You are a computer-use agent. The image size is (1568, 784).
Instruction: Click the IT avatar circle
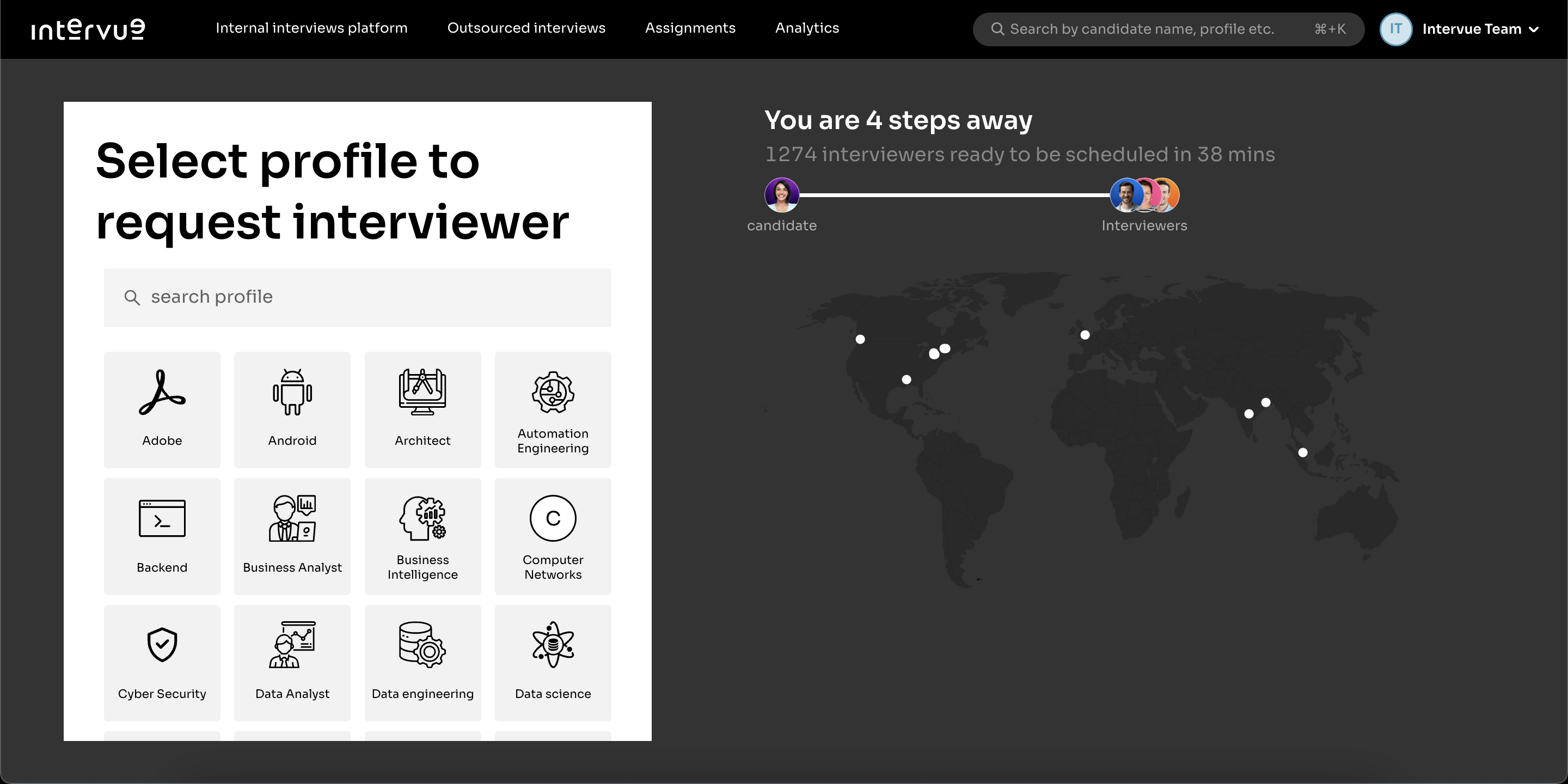(x=1396, y=29)
